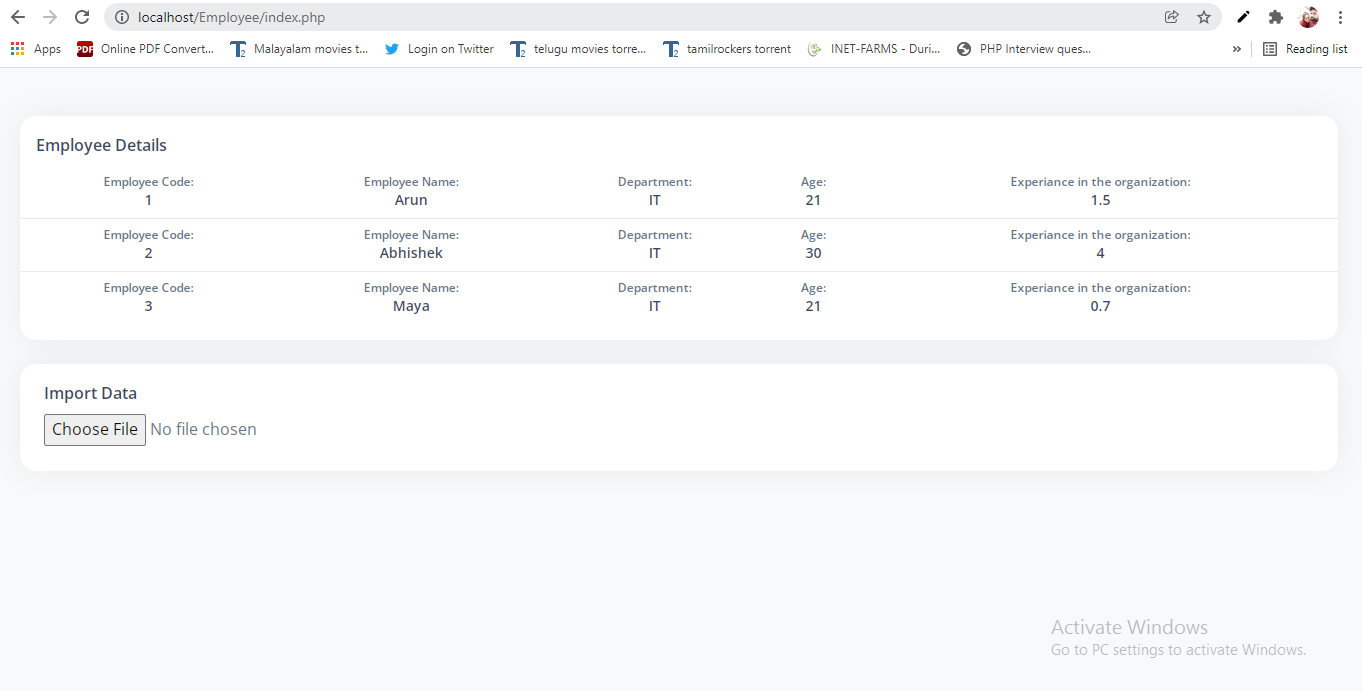Click the Import Data heading
This screenshot has width=1362, height=691.
(x=90, y=393)
